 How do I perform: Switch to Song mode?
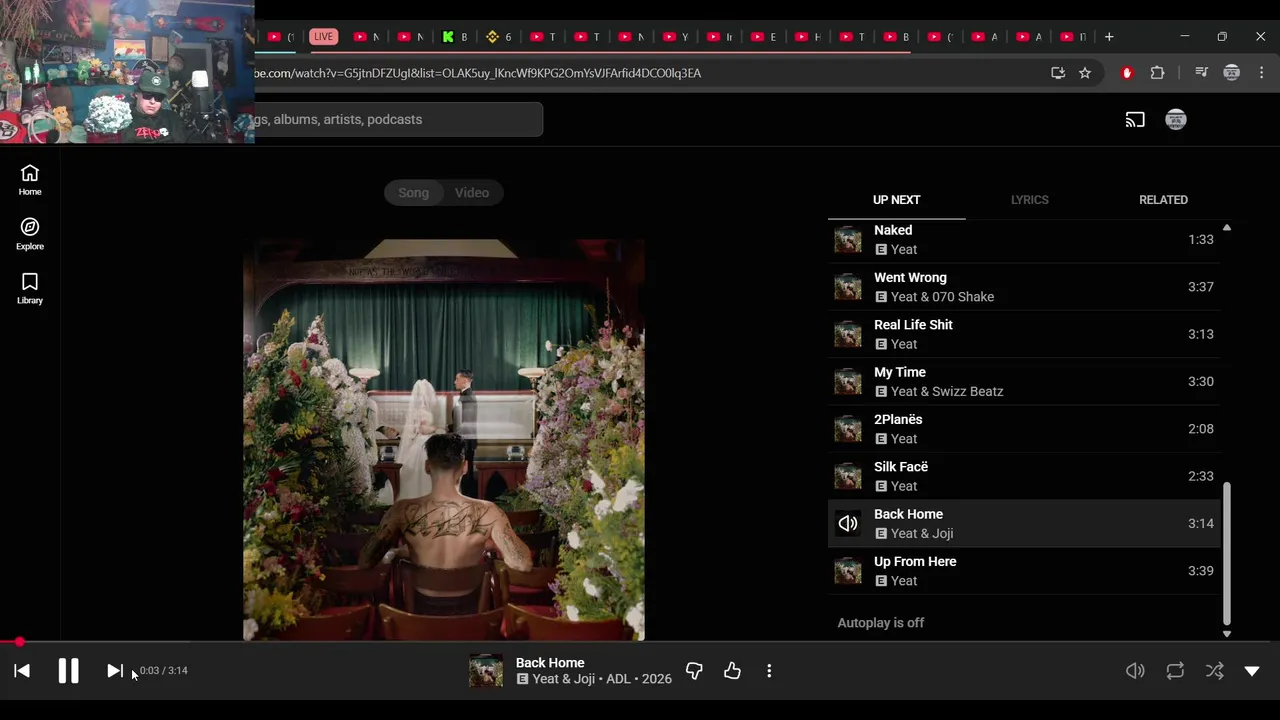(413, 193)
